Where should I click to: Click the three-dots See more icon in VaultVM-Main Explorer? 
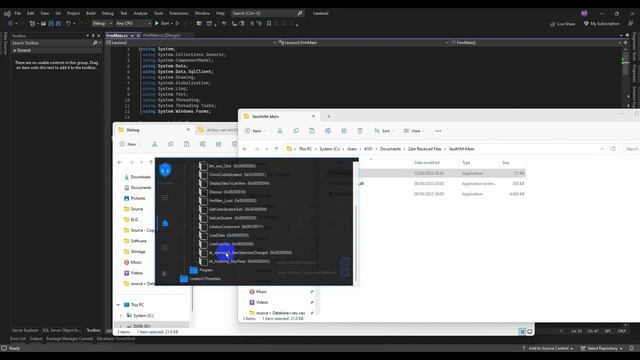tap(438, 131)
